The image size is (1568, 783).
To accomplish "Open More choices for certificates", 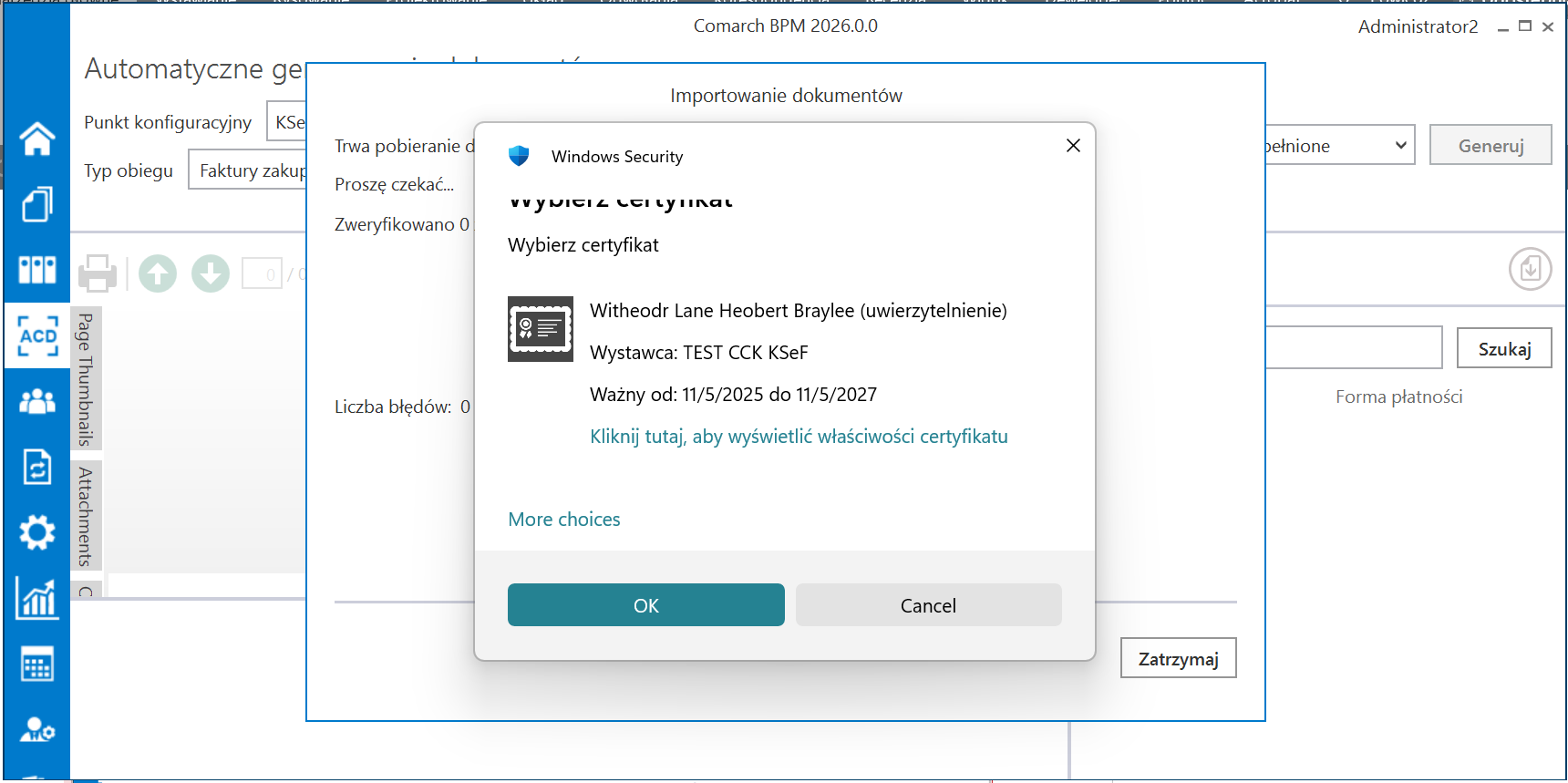I will click(x=564, y=520).
